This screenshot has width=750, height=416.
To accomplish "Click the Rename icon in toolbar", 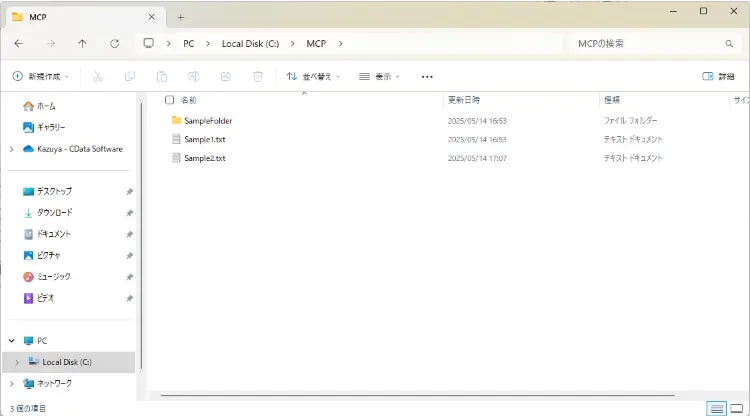I will 194,77.
